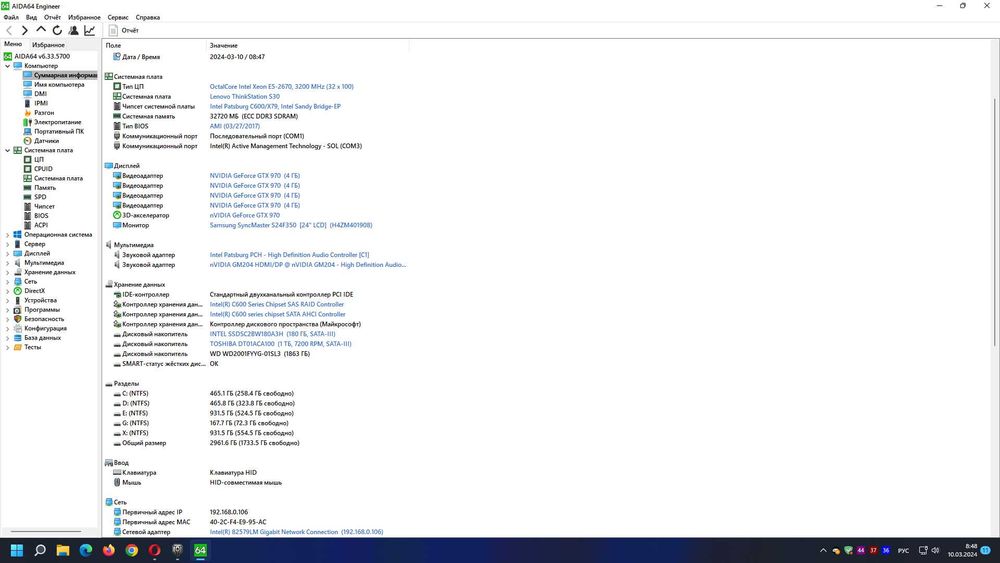Go up one level with the up arrow icon
The height and width of the screenshot is (563, 1000).
41,30
